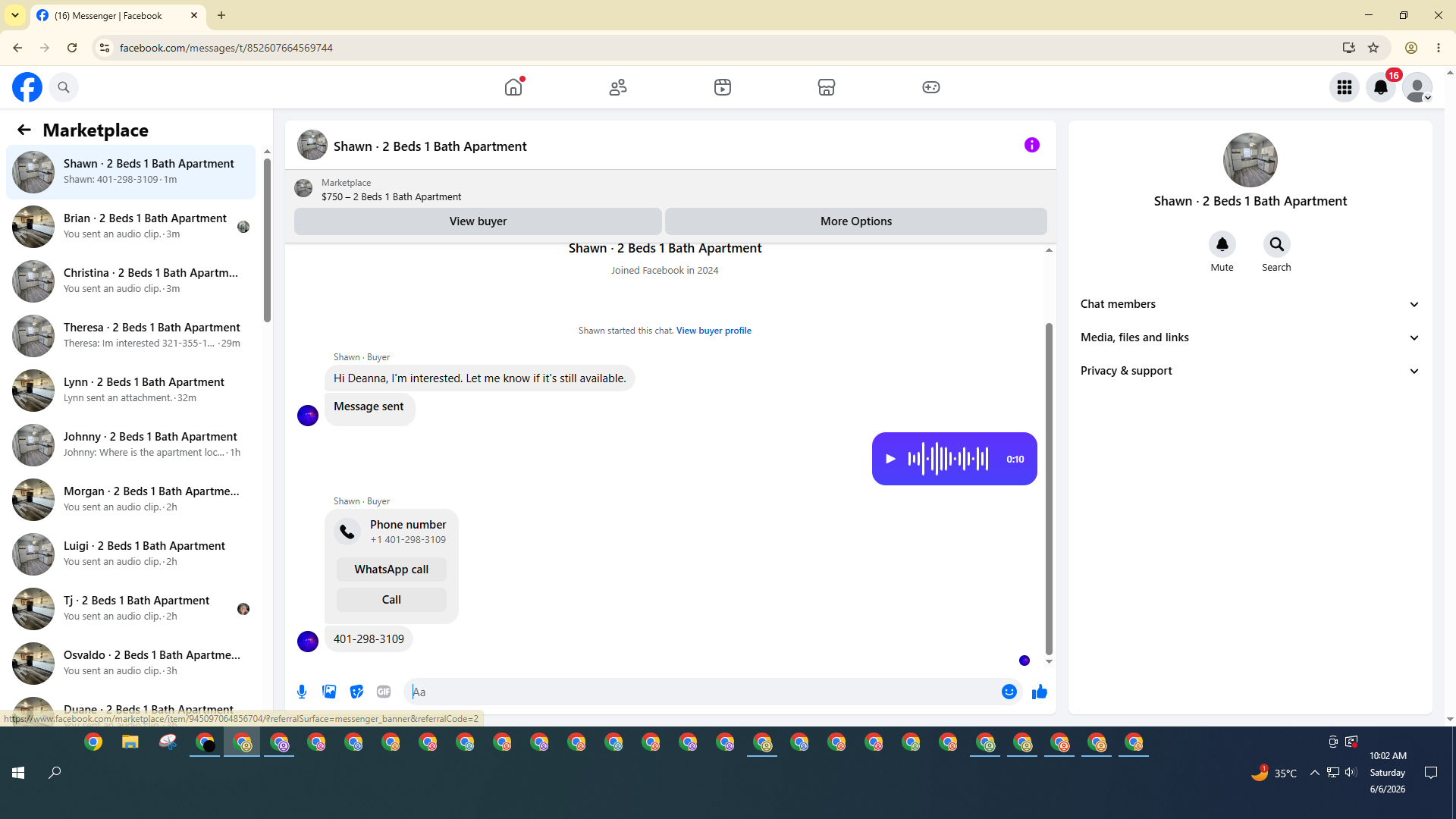Open the Video/Reels icon in top navigation

click(x=723, y=87)
